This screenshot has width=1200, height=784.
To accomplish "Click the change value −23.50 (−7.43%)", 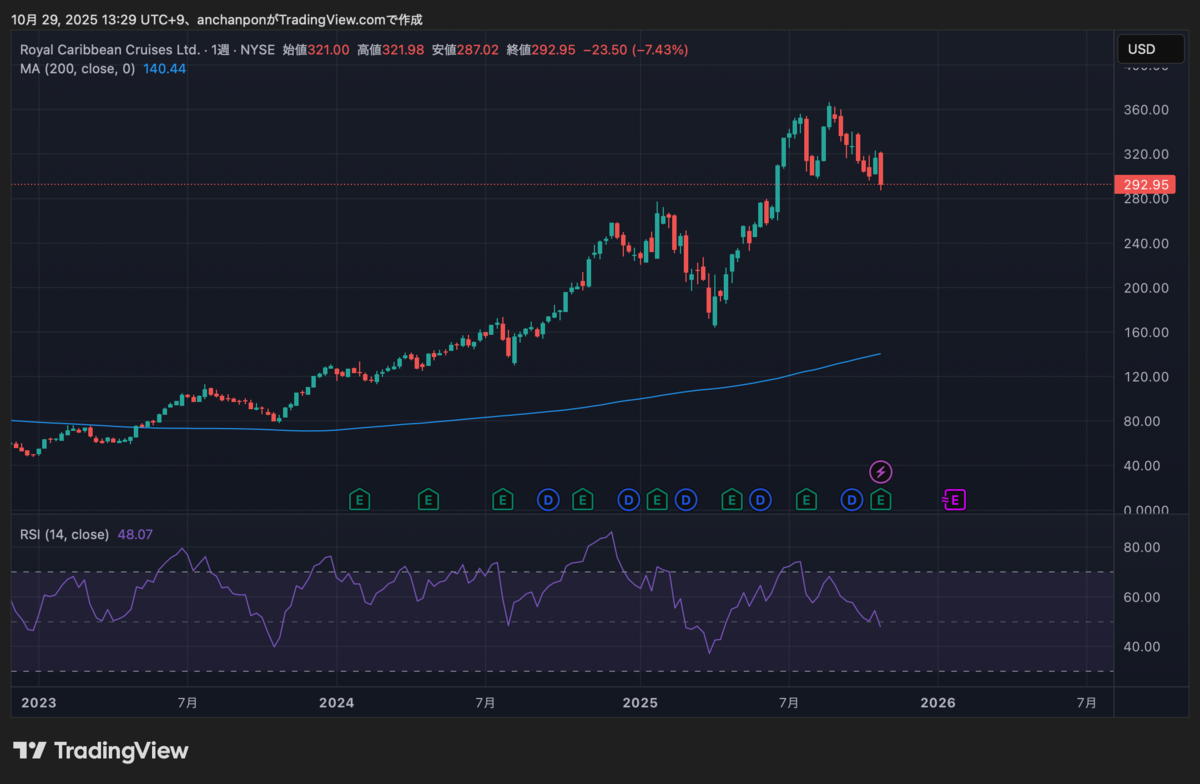I will coord(637,49).
